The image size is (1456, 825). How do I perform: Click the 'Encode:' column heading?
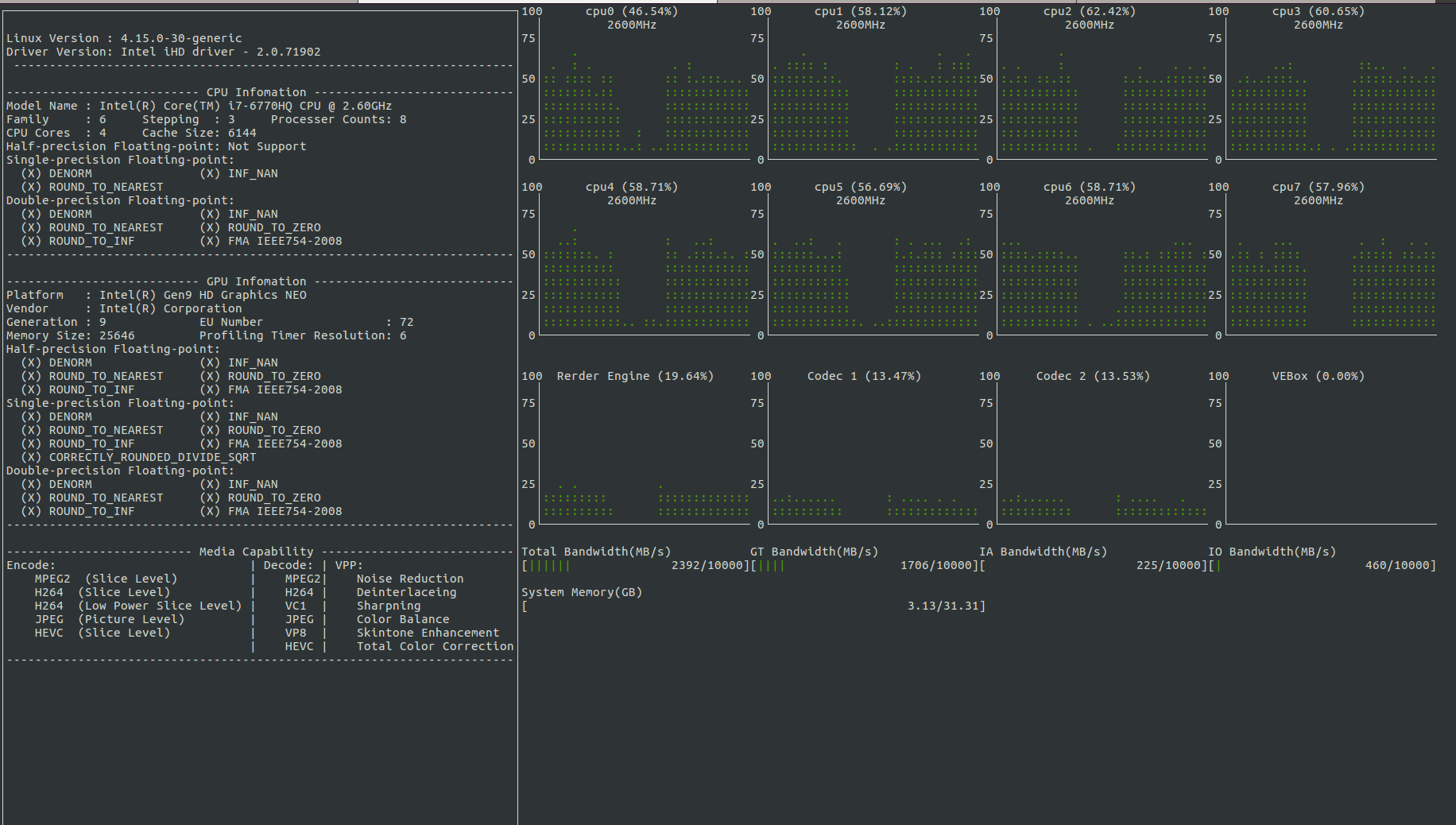[x=31, y=565]
